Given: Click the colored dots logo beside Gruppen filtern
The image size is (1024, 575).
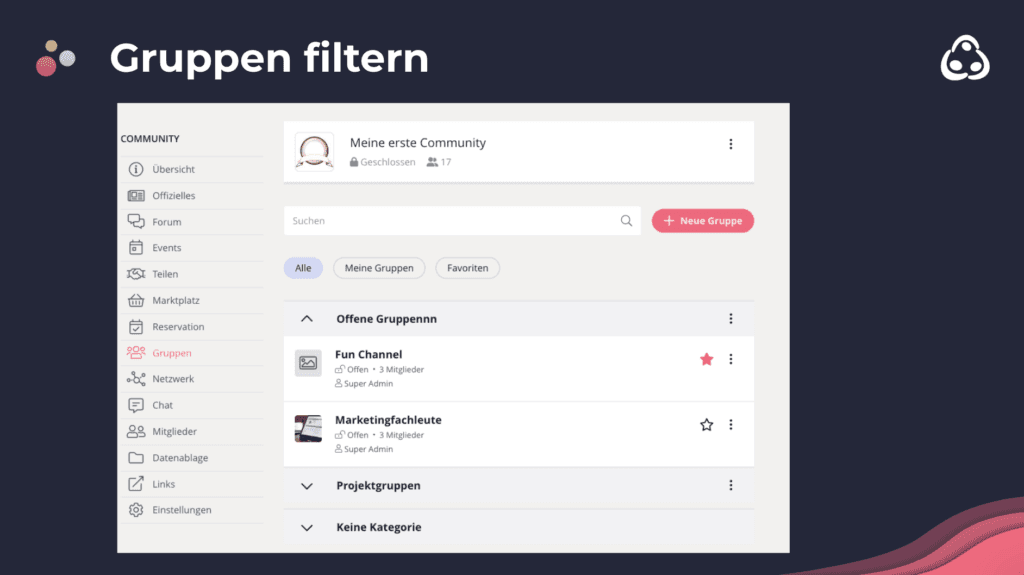Looking at the screenshot, I should pos(55,58).
